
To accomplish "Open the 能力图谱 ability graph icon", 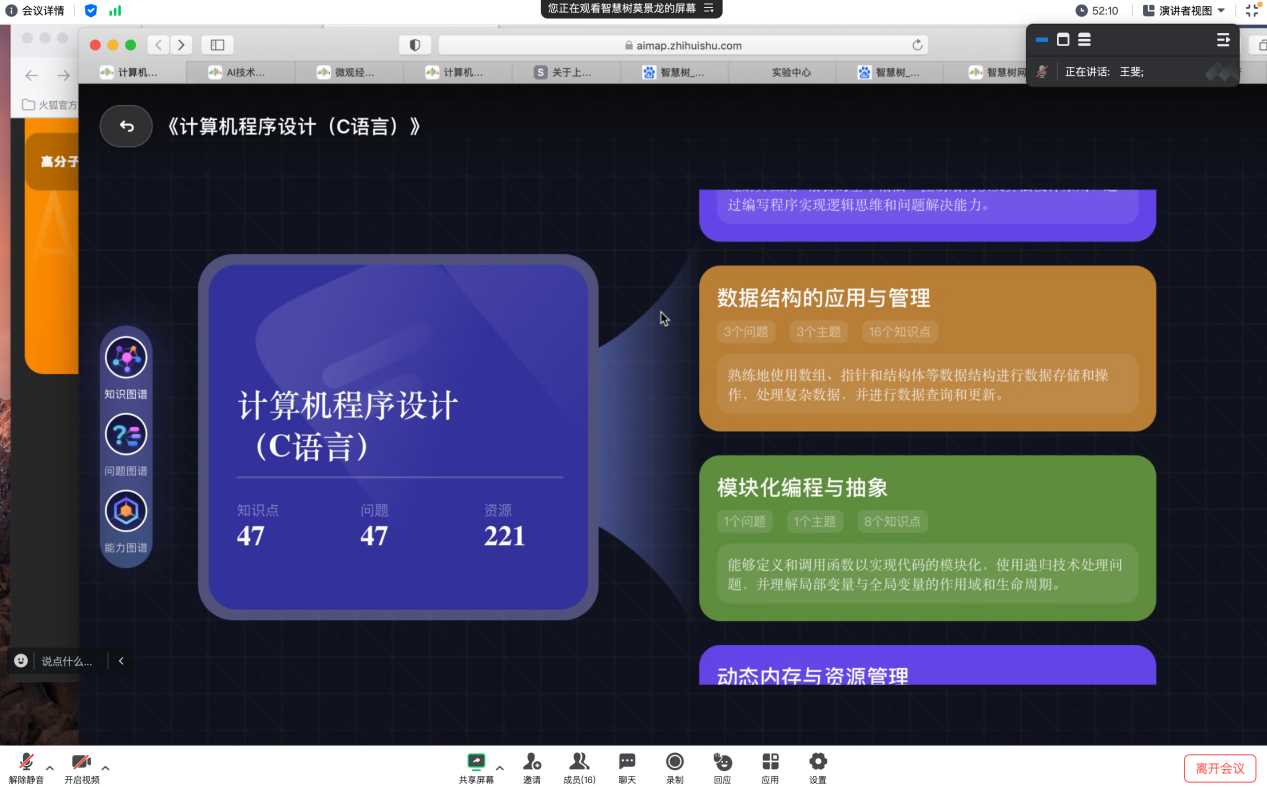I will point(126,512).
